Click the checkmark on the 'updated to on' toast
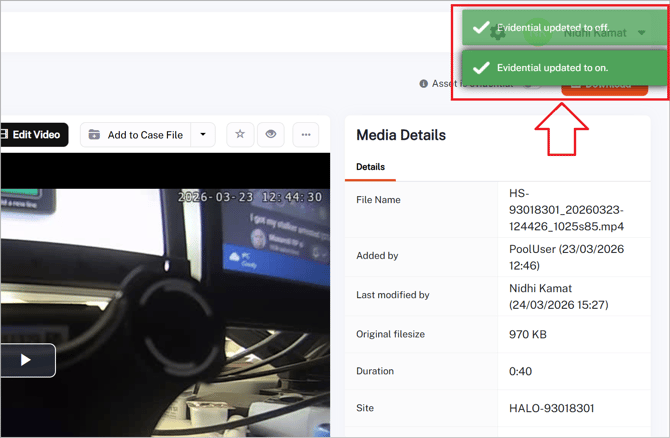 (x=481, y=68)
